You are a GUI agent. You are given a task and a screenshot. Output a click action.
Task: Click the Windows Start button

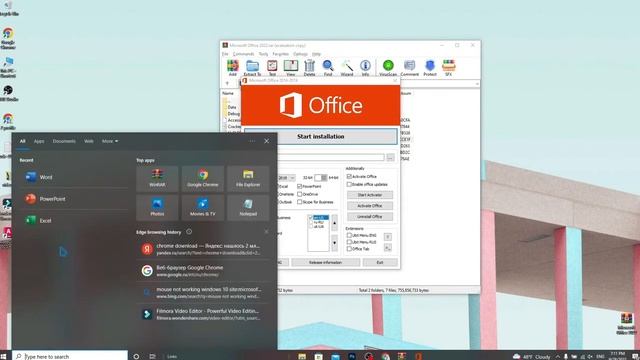click(3, 356)
